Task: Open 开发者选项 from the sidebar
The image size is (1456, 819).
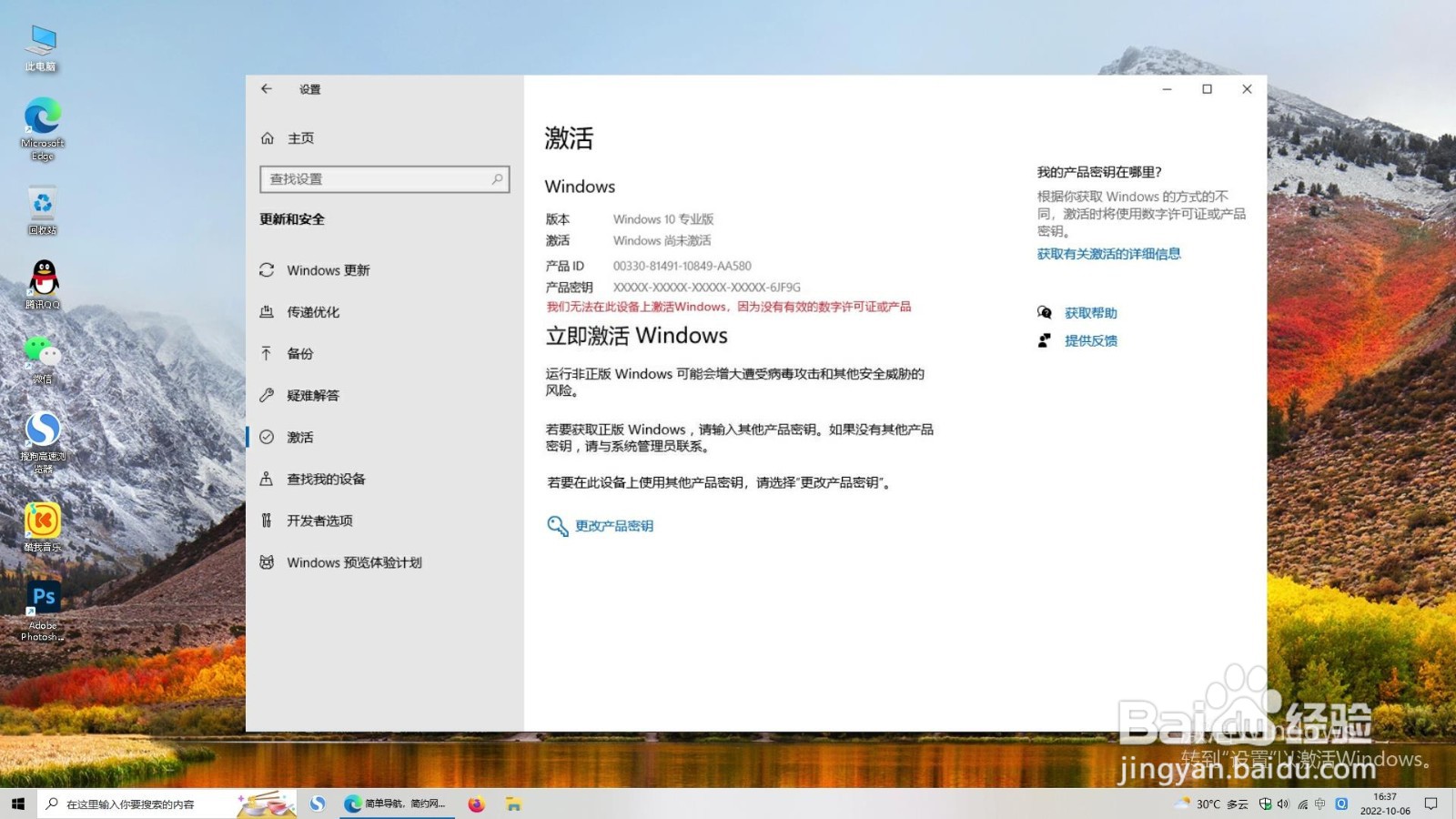Action: pos(318,521)
